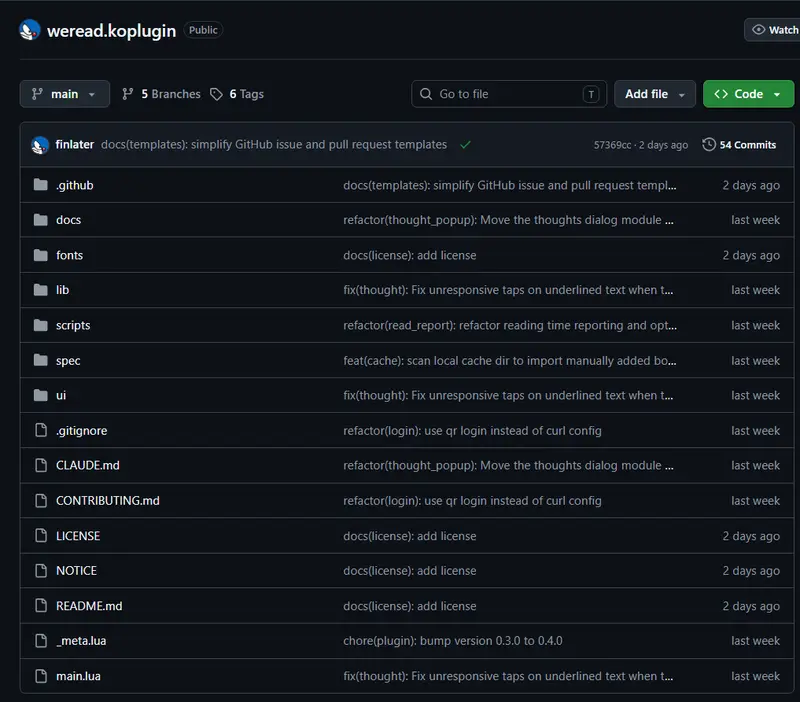Screen dimensions: 800x702
Task: Open the .gitignore file
Action: [82, 431]
